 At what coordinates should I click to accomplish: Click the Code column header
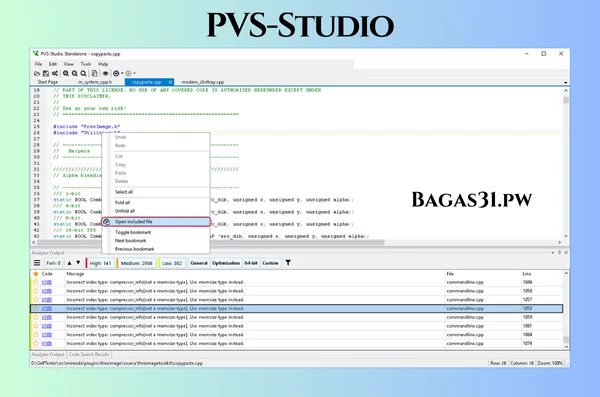point(47,274)
